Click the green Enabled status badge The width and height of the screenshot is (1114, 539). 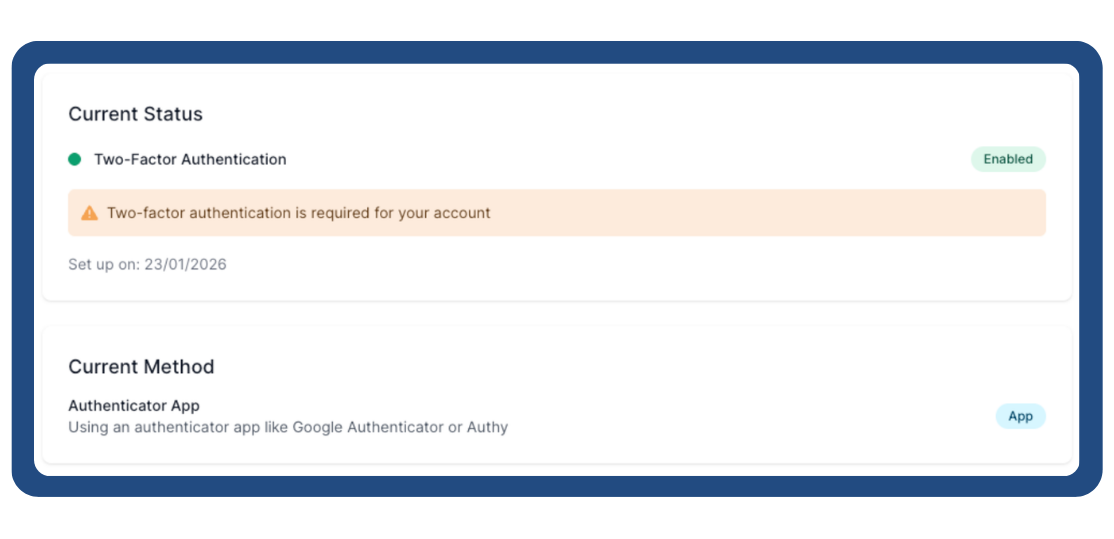(x=1008, y=159)
